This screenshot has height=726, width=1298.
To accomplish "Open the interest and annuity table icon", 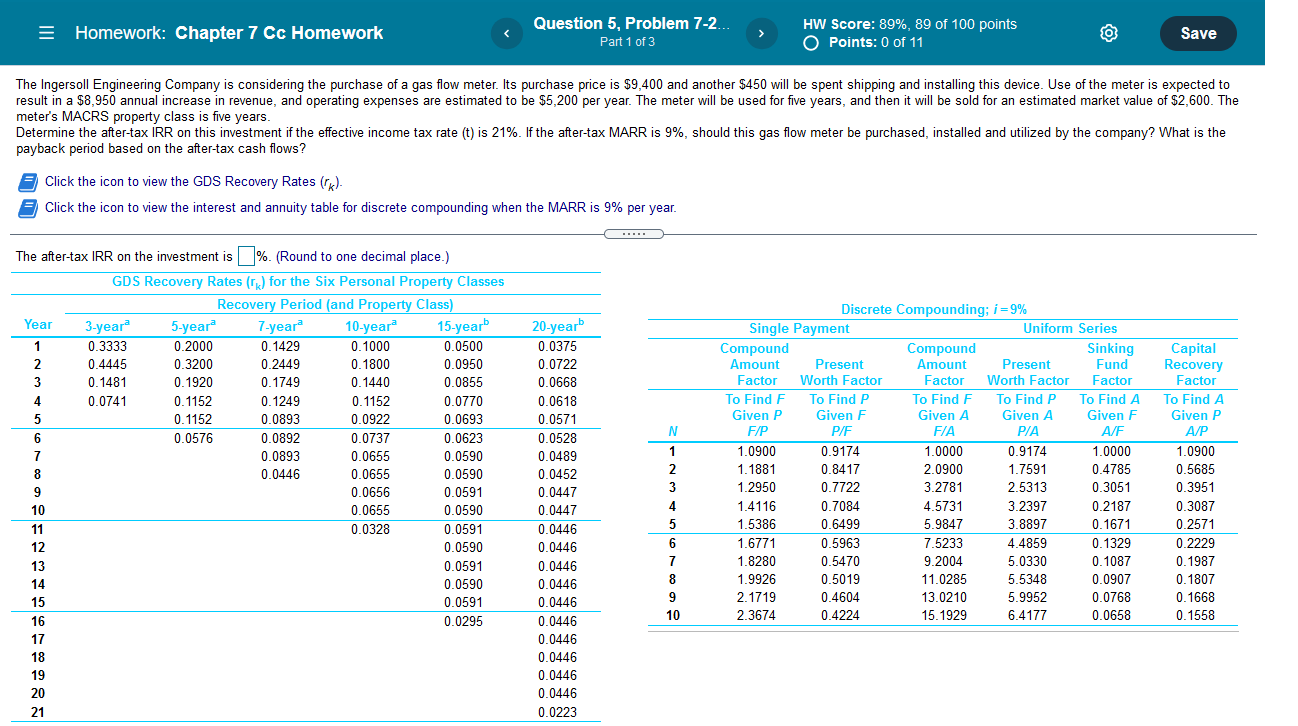I will click(29, 207).
